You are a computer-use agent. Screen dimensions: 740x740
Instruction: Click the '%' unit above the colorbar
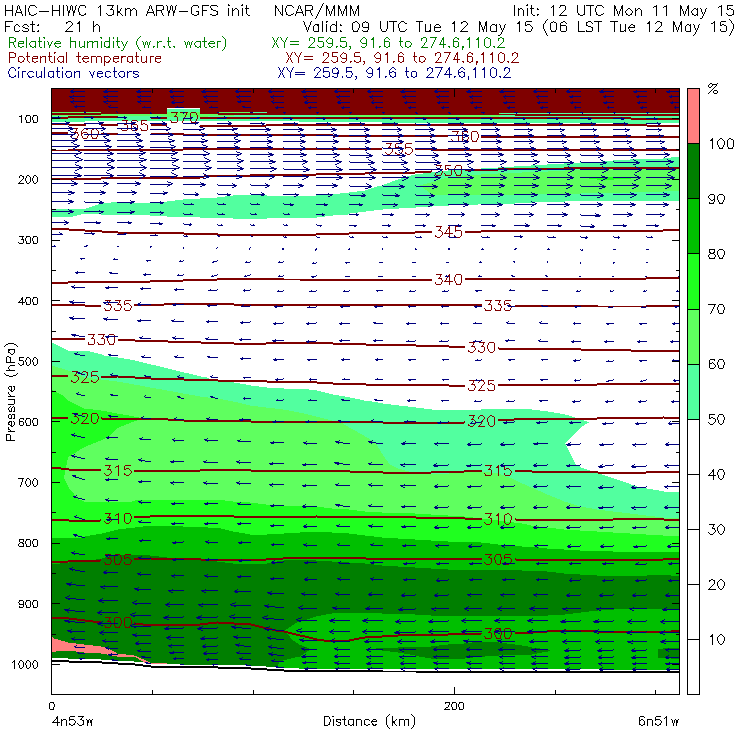pyautogui.click(x=713, y=88)
